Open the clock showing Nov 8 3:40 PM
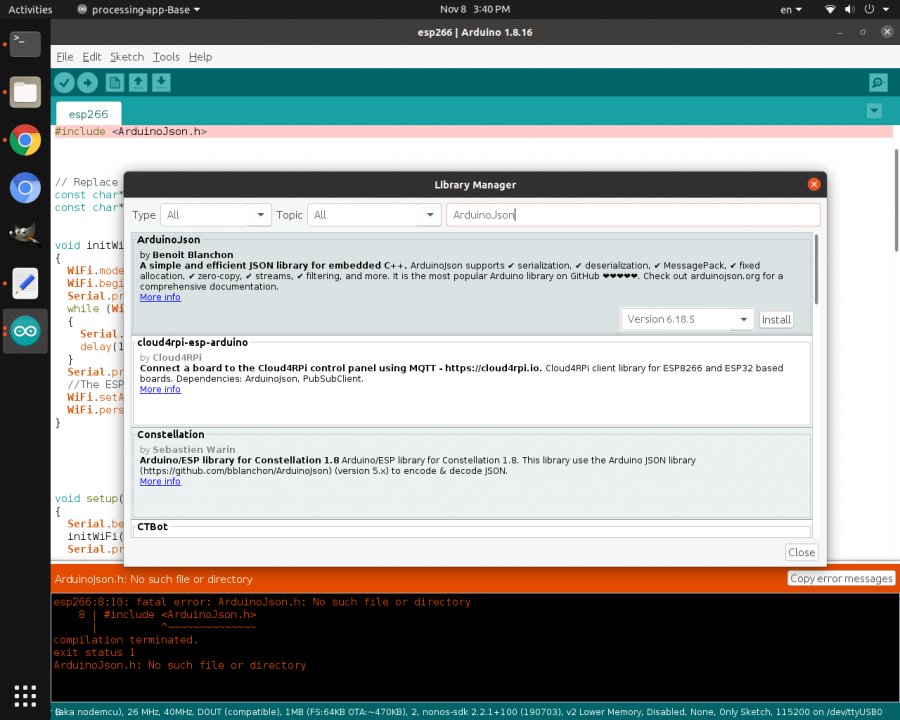The image size is (900, 720). click(475, 10)
